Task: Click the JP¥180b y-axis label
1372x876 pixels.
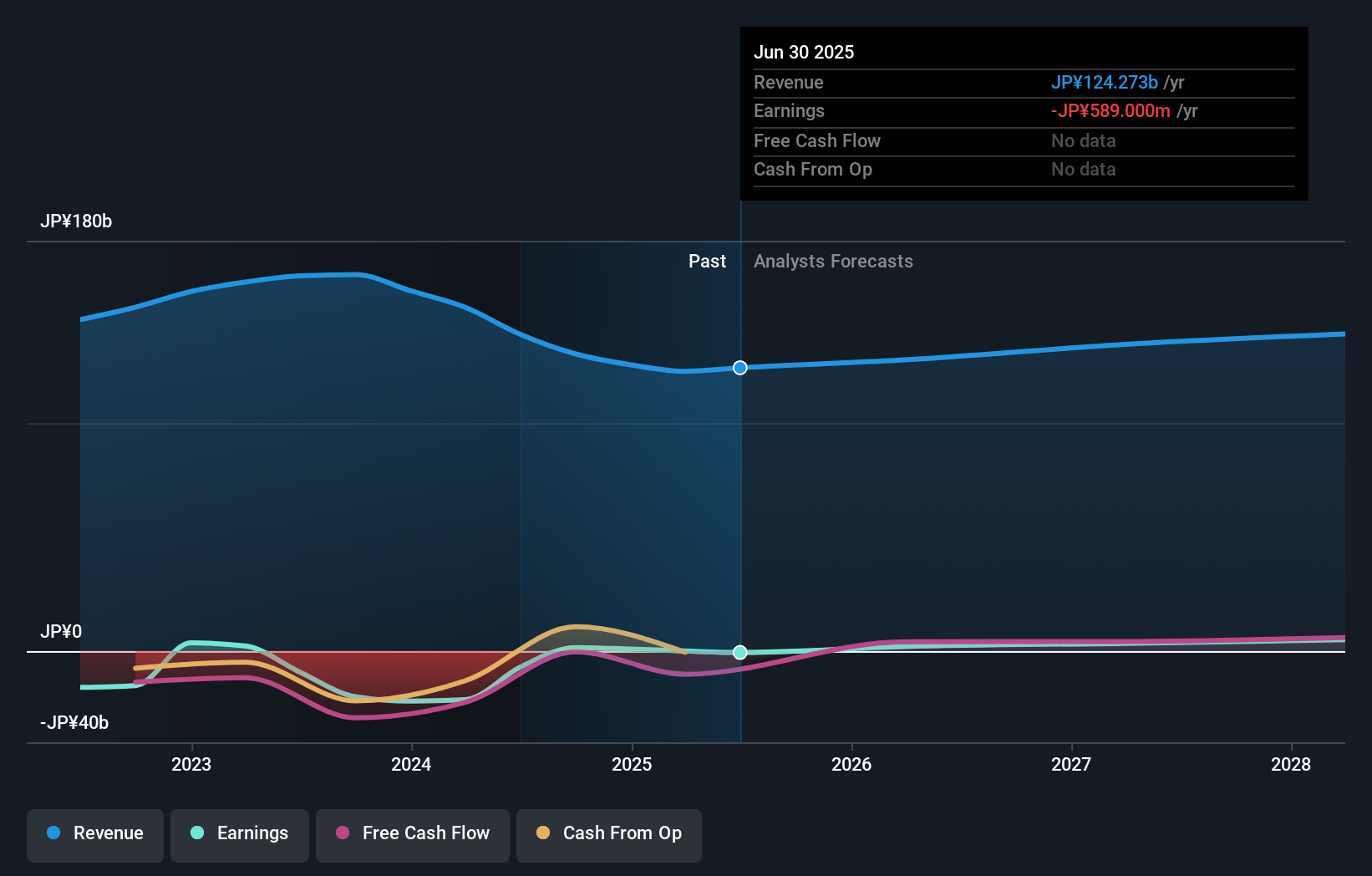Action: click(76, 222)
